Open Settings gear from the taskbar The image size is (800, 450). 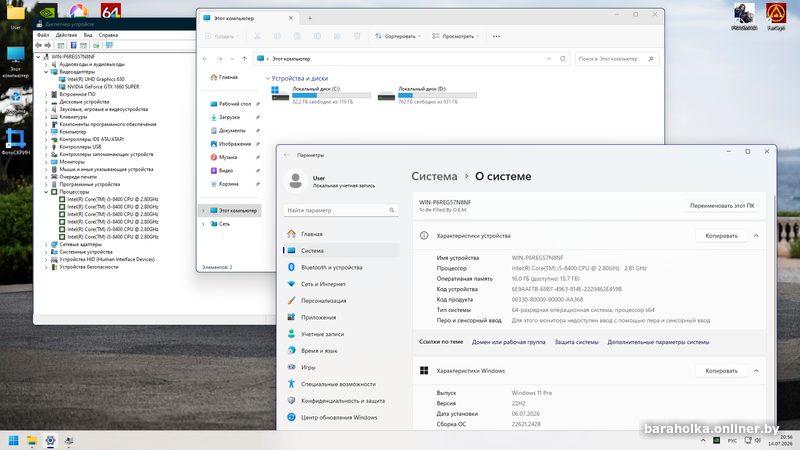pos(51,441)
